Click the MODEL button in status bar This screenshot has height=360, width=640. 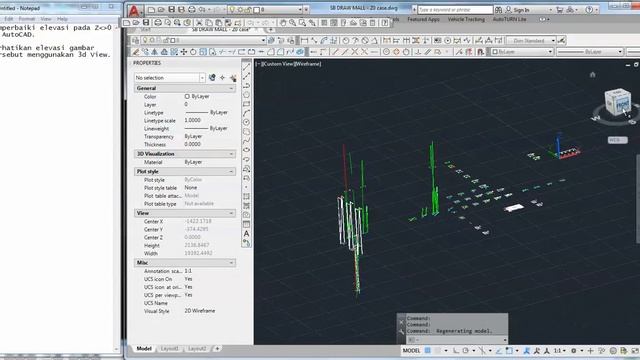(411, 351)
